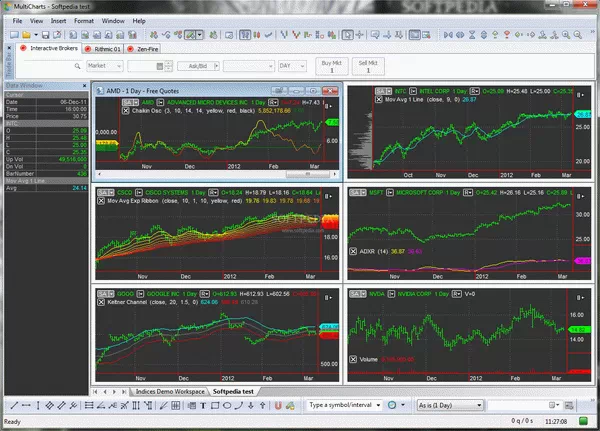Select the pointer cursor mode icon
Viewport: 600px width, 431px height.
(x=347, y=35)
